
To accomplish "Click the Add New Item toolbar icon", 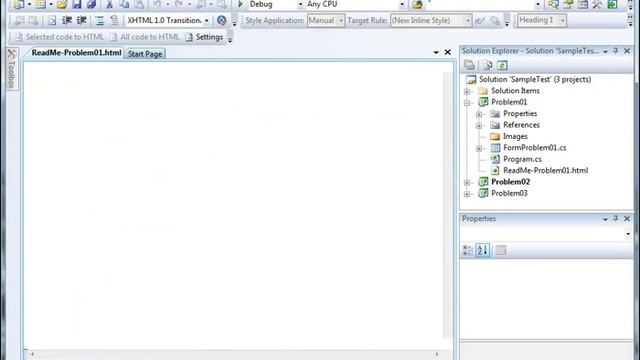I will 40,4.
